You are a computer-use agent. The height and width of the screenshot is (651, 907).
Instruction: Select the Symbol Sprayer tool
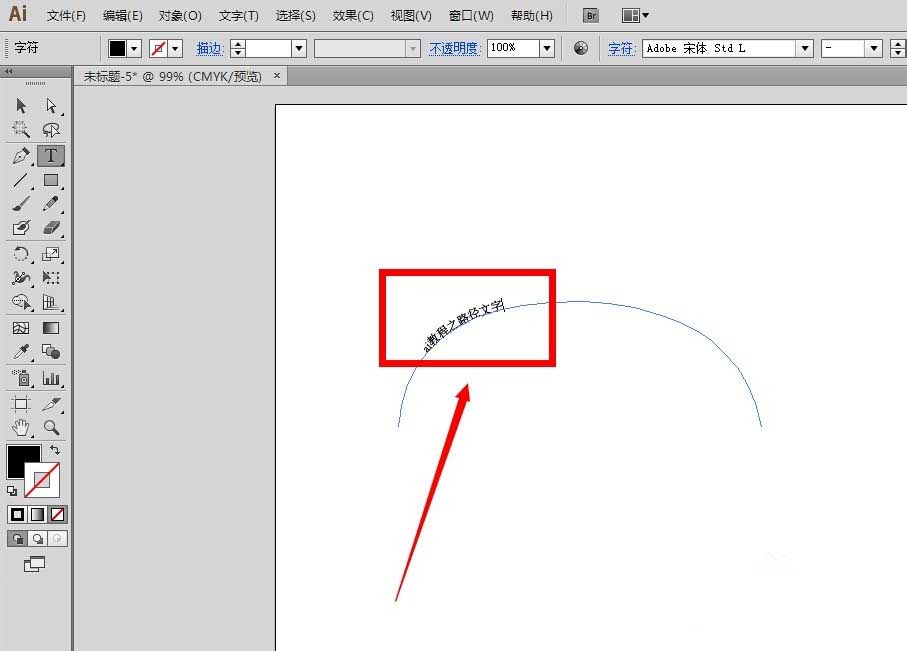click(x=21, y=378)
